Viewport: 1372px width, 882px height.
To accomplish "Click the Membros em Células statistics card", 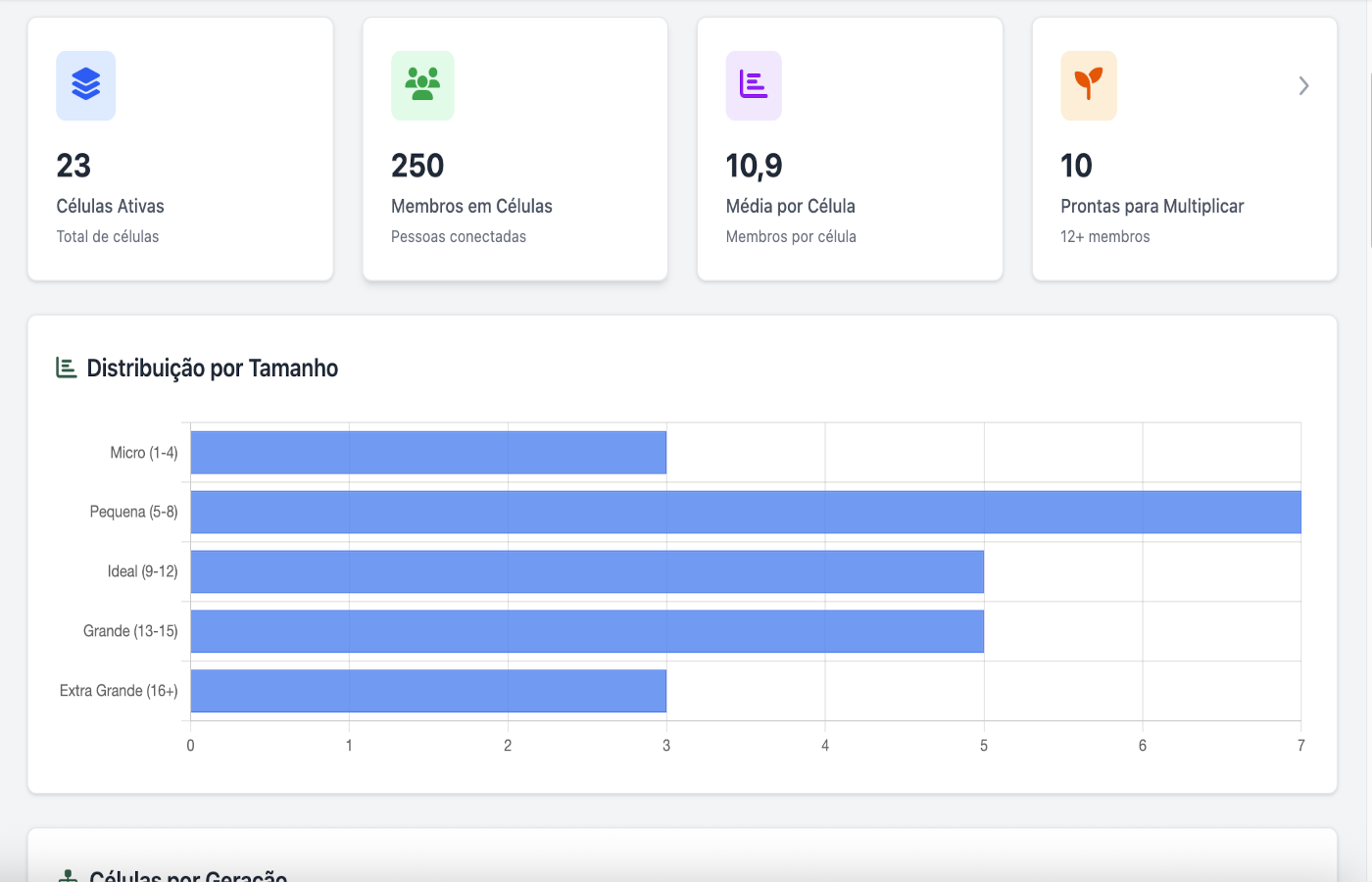I will pos(514,147).
